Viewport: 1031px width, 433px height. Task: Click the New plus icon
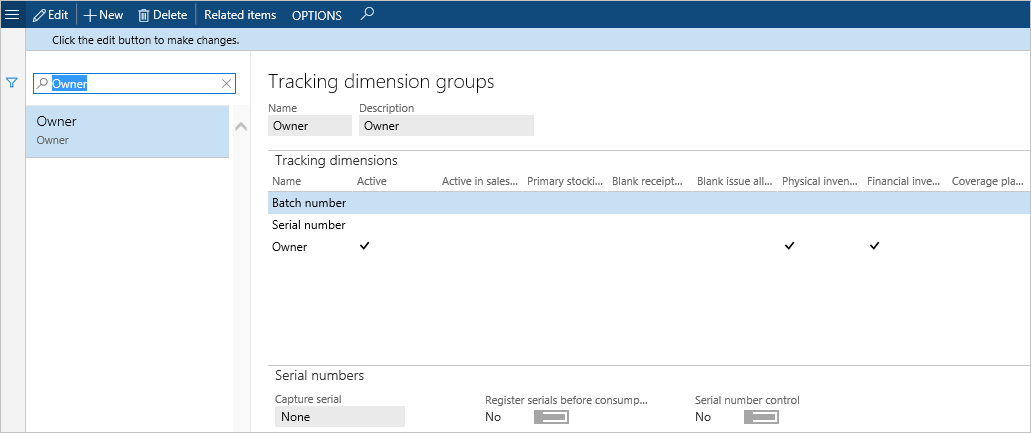coord(89,15)
